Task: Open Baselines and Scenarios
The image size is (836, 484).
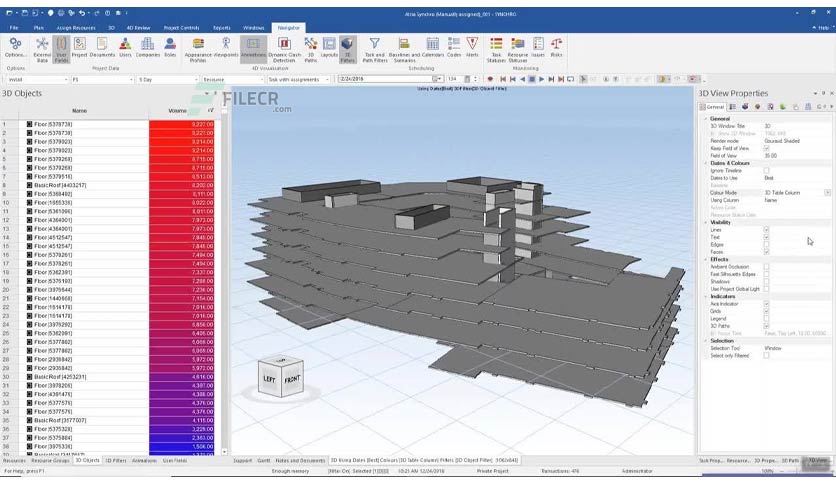Action: coord(404,50)
